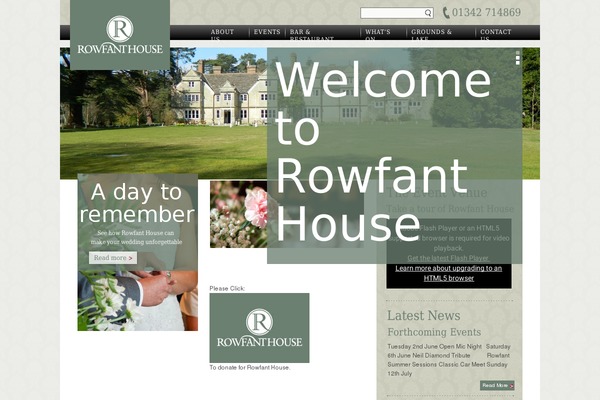The height and width of the screenshot is (400, 600).
Task: Click the search magnifier icon
Action: (428, 13)
